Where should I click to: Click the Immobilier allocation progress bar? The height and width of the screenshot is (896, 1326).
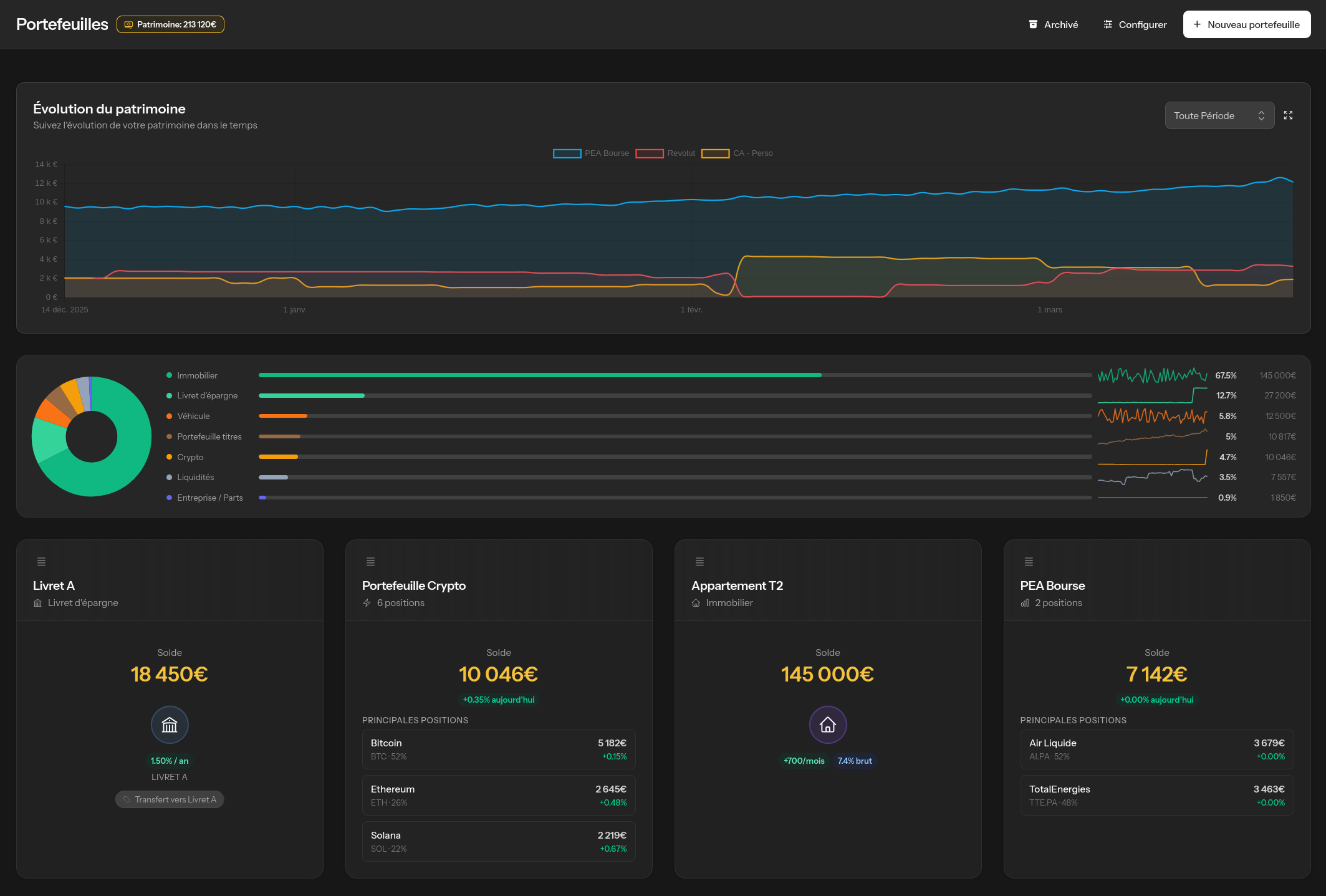tap(675, 375)
